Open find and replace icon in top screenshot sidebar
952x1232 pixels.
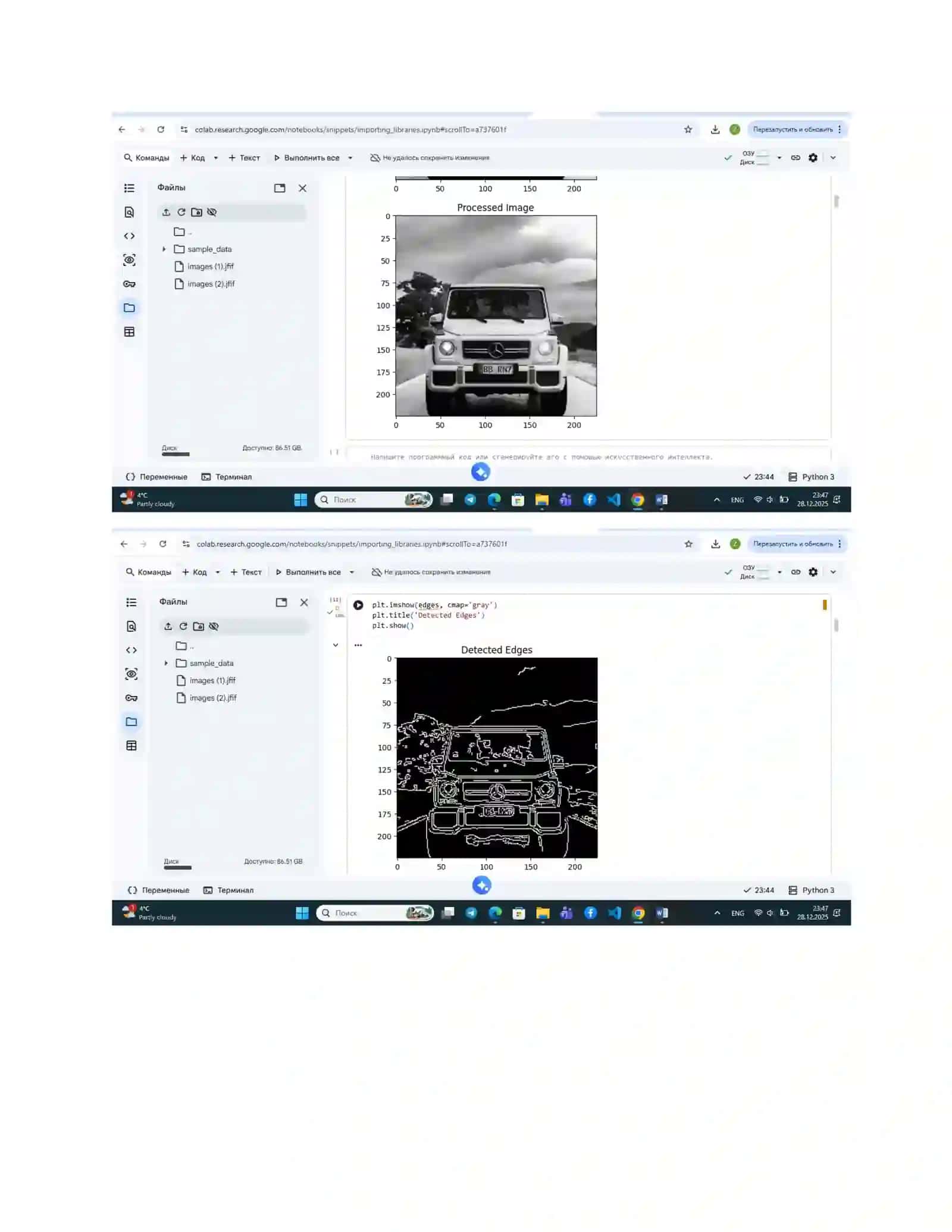(129, 212)
